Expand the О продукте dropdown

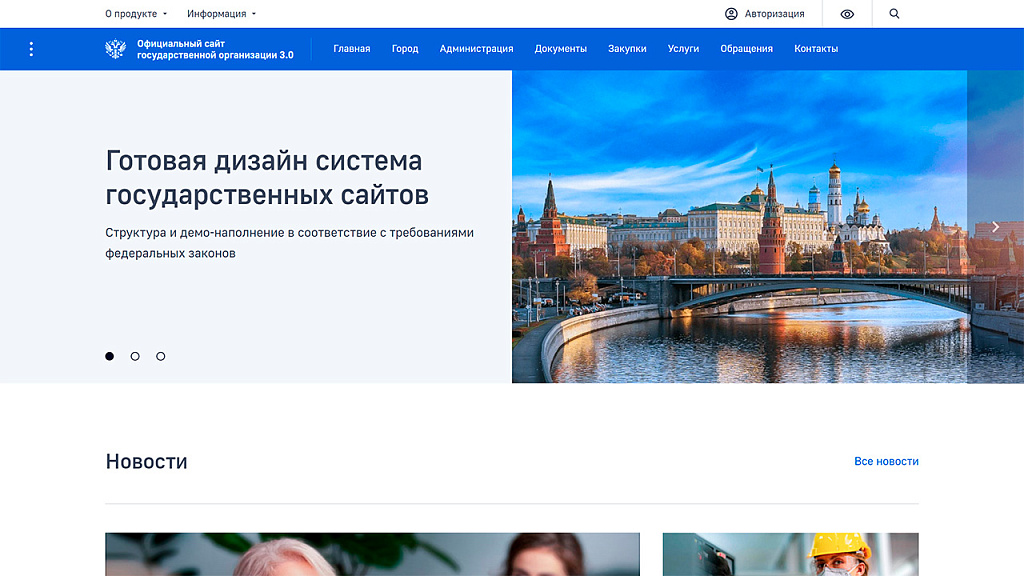pyautogui.click(x=136, y=14)
